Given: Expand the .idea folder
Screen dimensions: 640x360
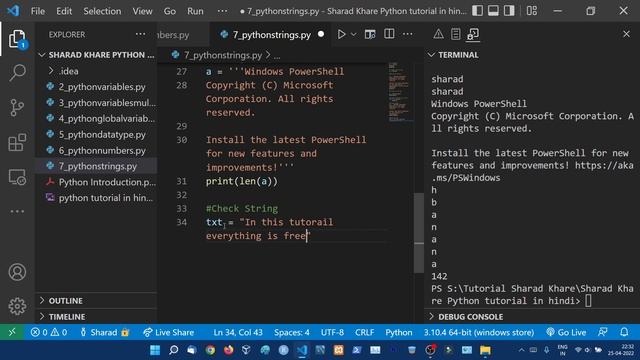Looking at the screenshot, I should pos(96,71).
